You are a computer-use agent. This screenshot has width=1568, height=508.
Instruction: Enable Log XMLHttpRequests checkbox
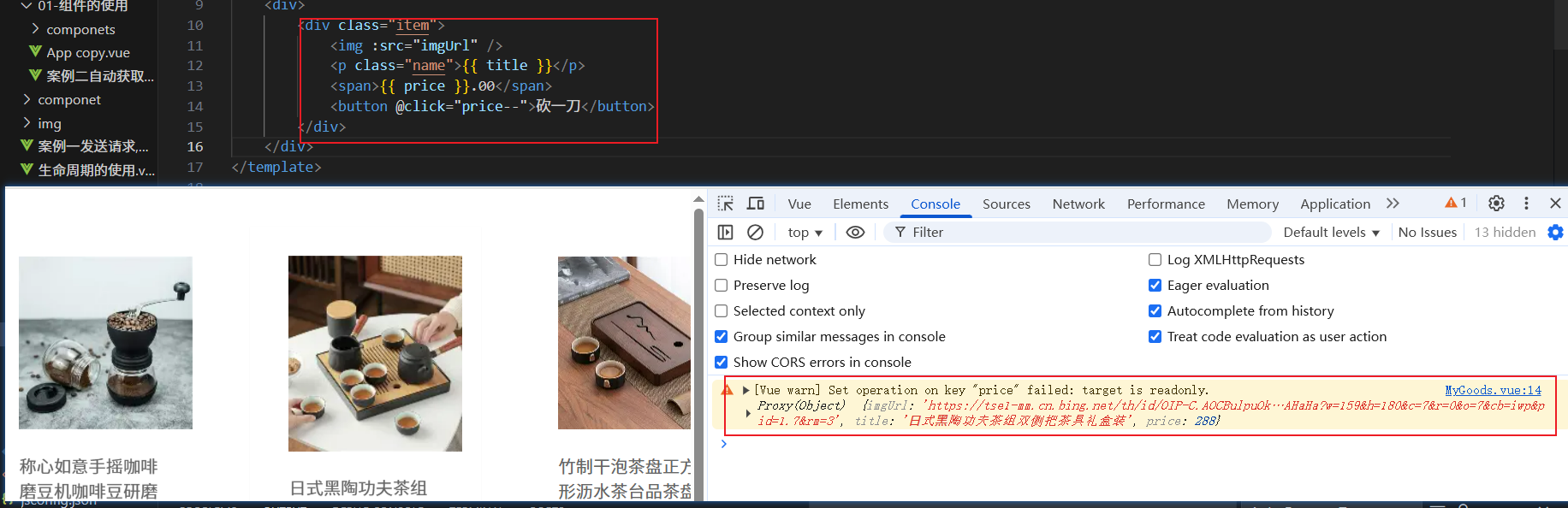point(1155,259)
